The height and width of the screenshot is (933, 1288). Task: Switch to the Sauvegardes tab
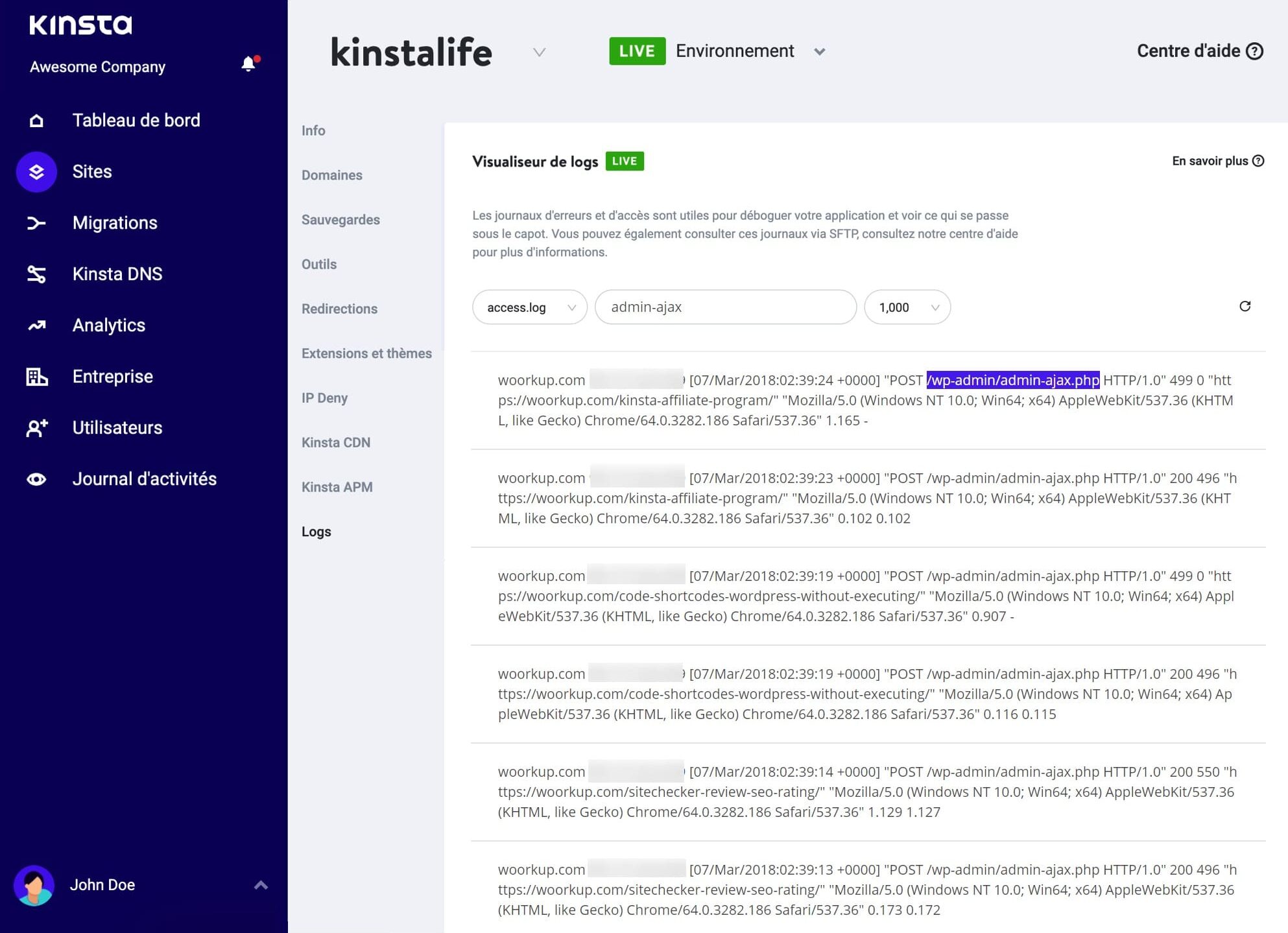(x=340, y=220)
